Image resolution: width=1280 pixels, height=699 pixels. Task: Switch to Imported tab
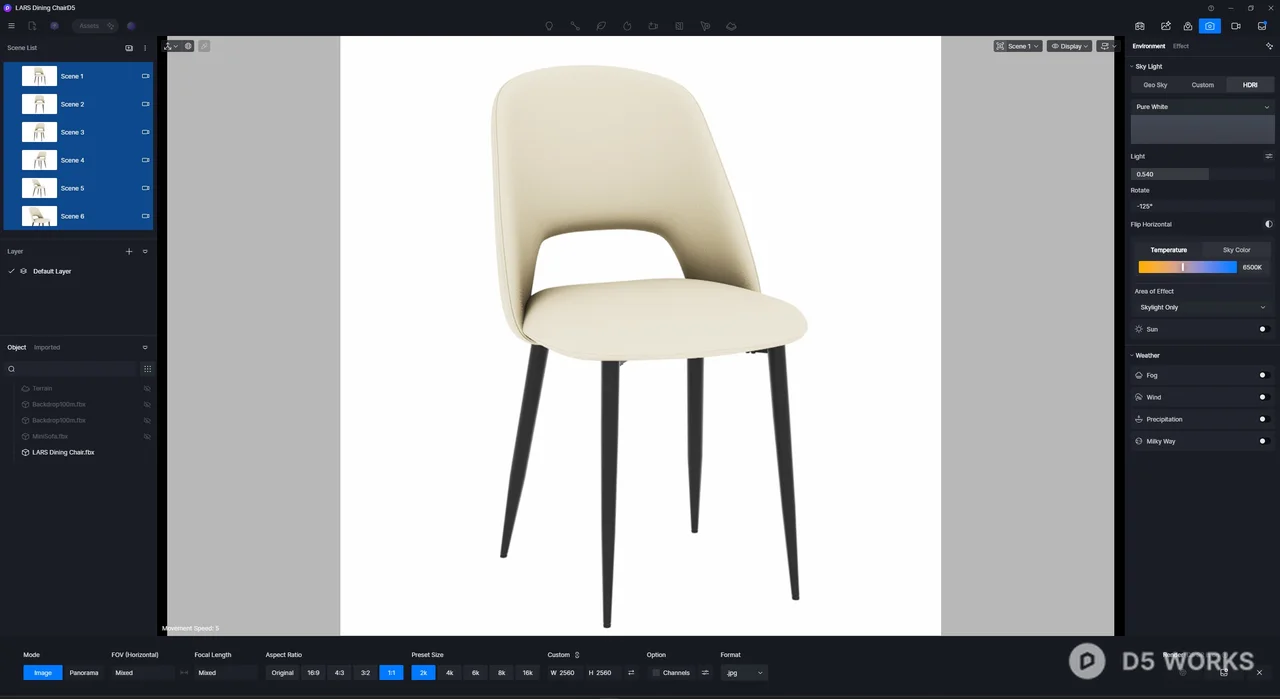(x=47, y=347)
